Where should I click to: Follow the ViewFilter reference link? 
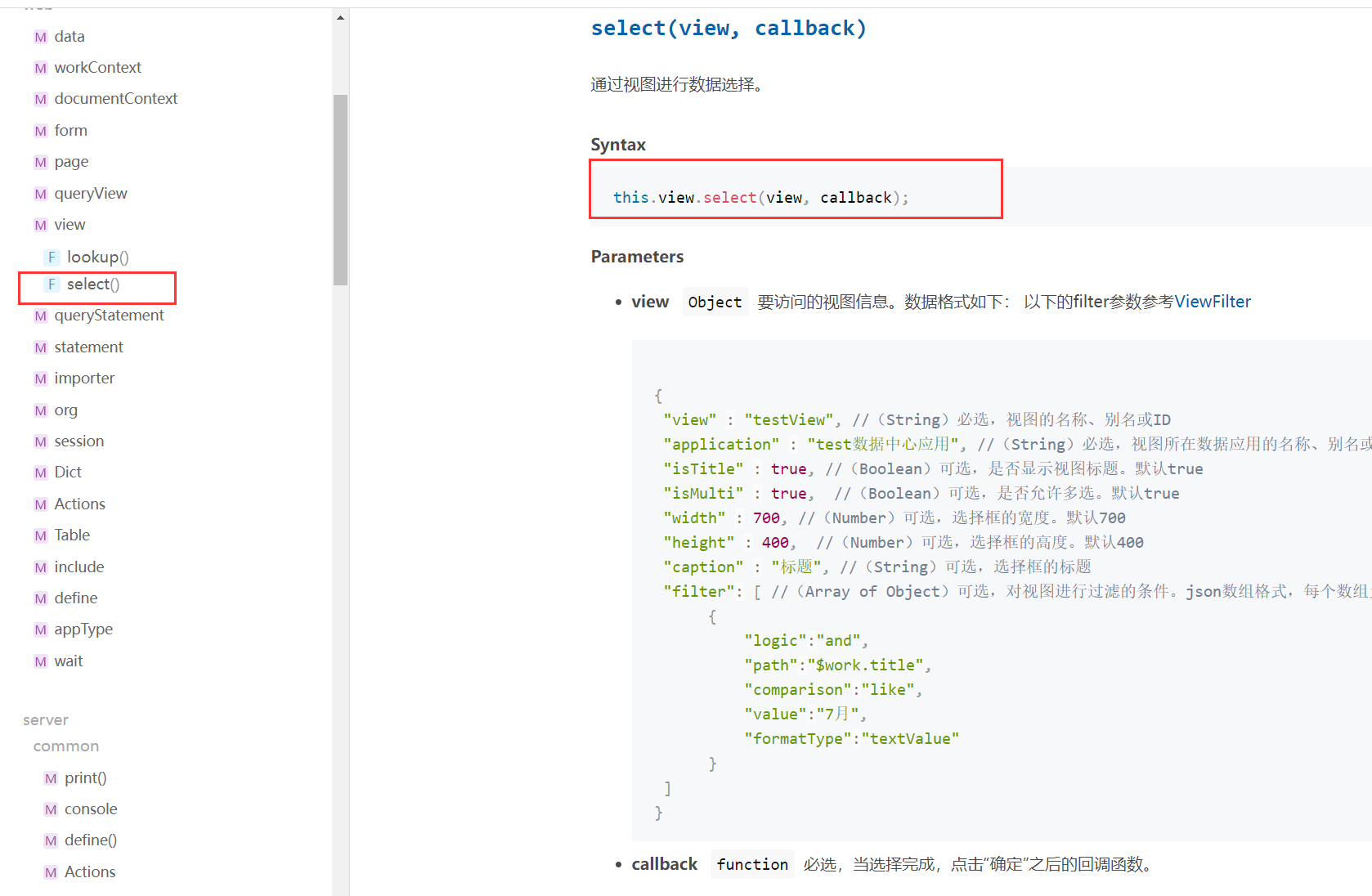click(1213, 302)
